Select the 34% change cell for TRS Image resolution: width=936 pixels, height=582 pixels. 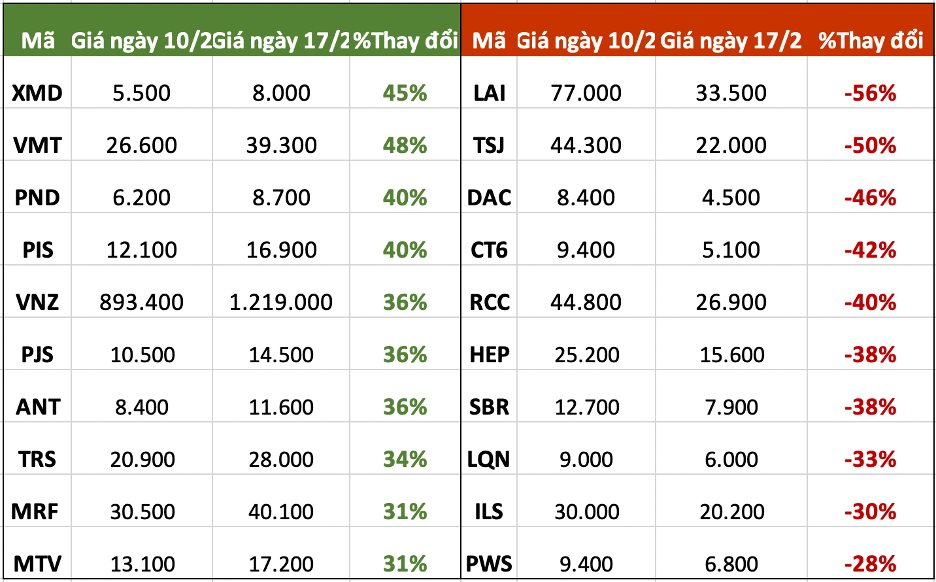(404, 459)
